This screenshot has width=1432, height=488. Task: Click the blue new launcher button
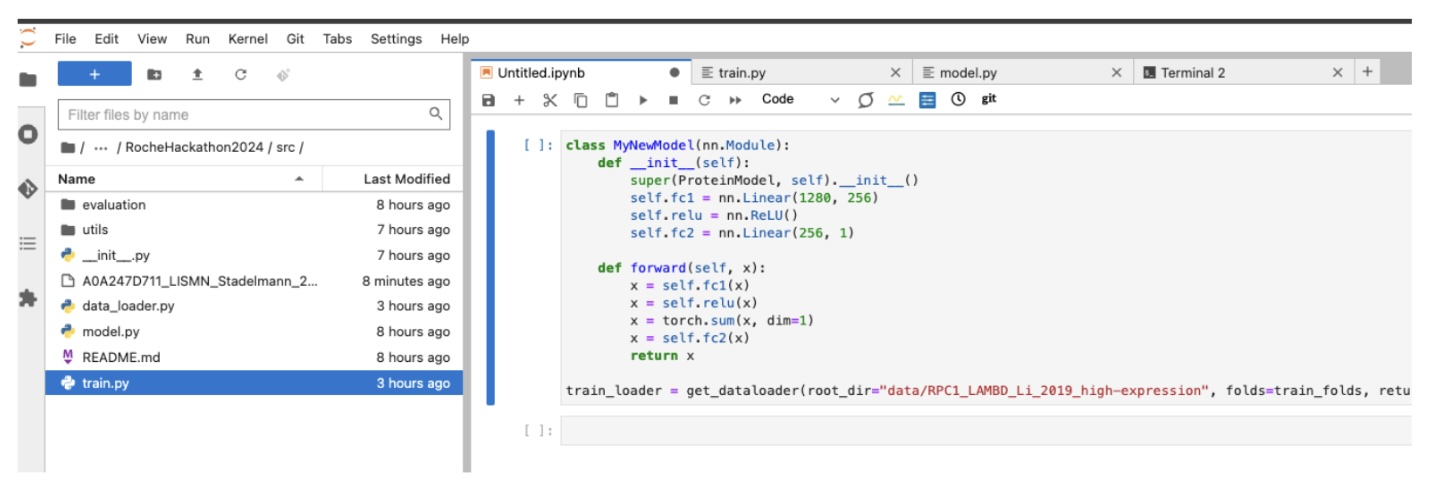[x=94, y=74]
